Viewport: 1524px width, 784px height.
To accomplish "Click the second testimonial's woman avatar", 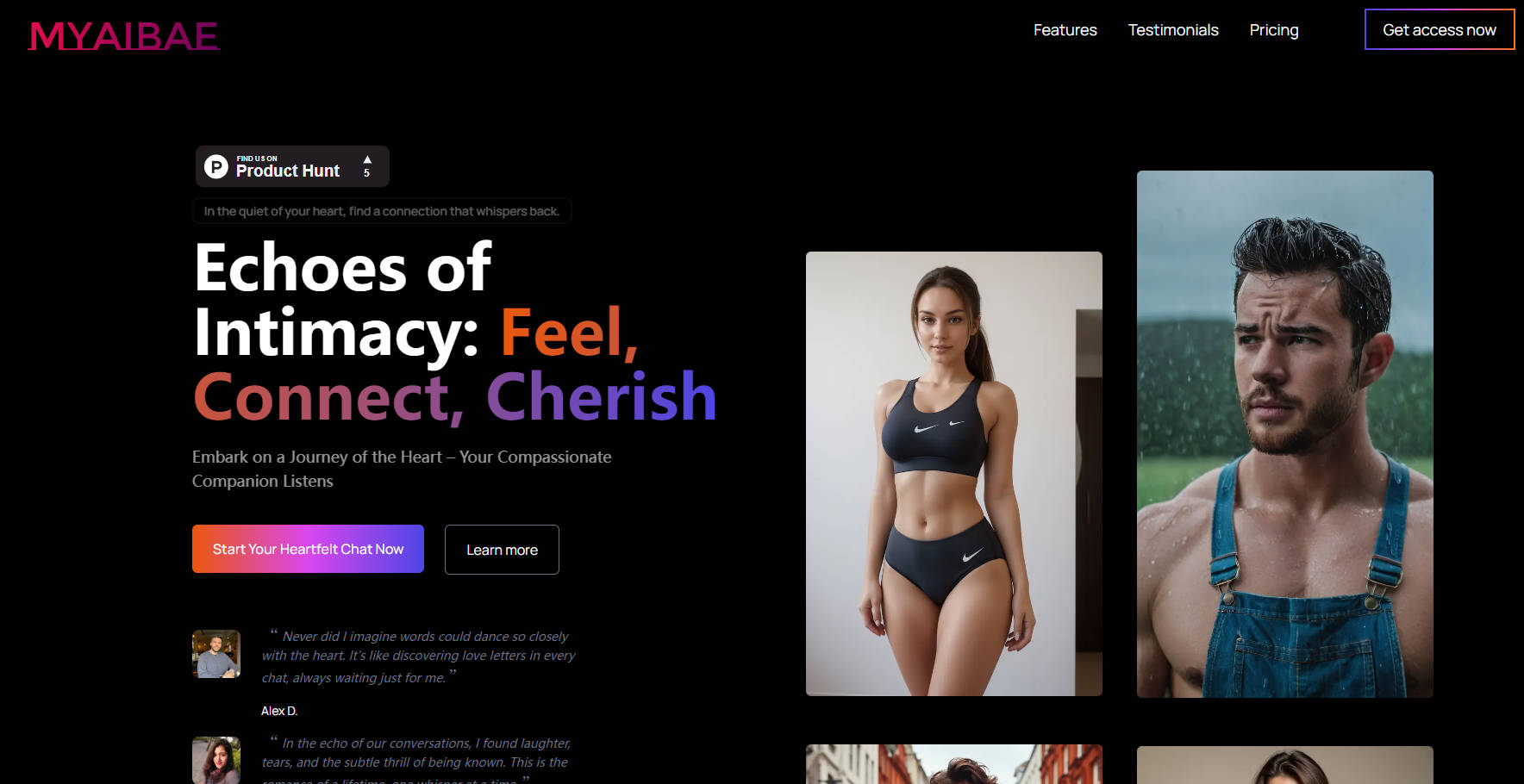I will pyautogui.click(x=216, y=760).
